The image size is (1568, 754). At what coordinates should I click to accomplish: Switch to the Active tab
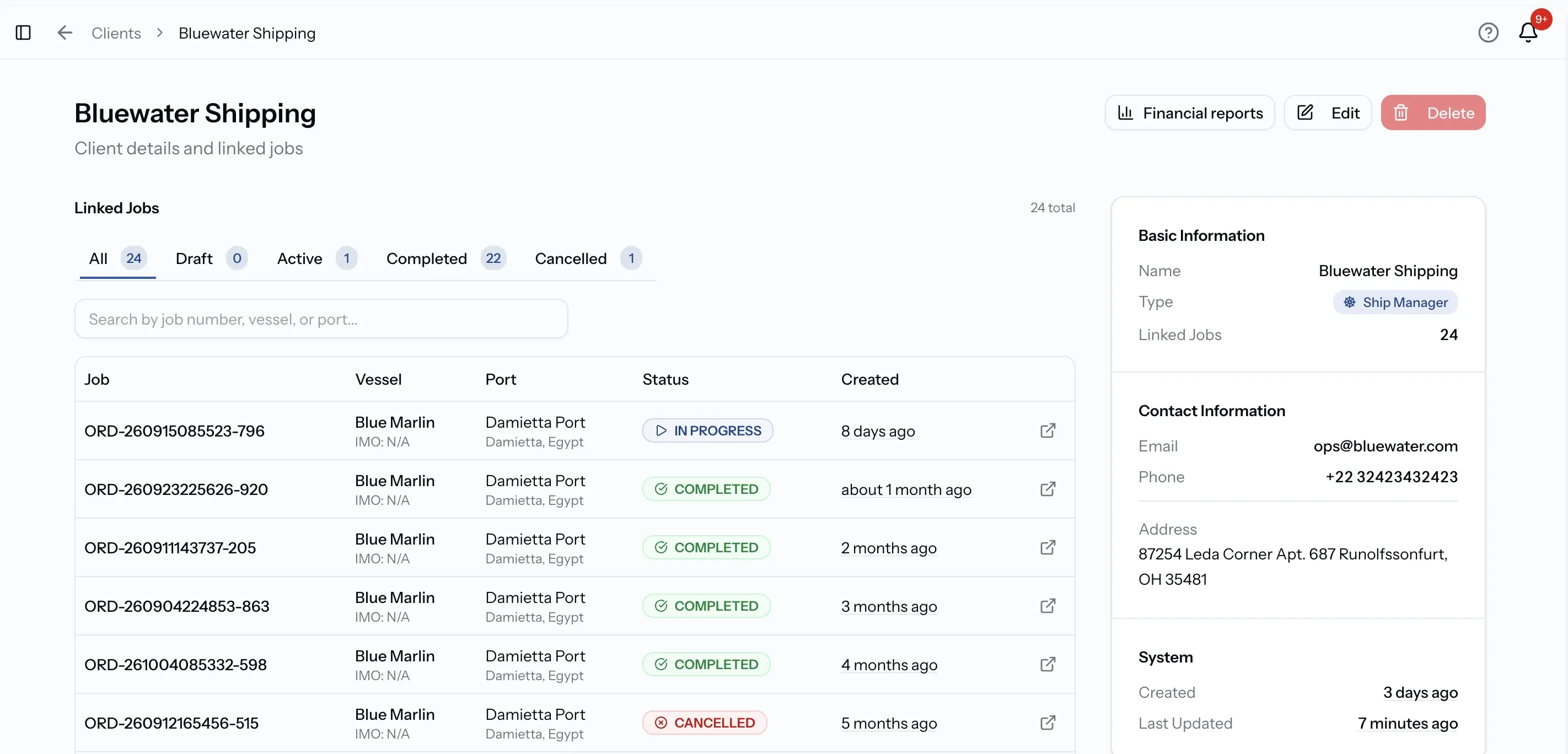317,258
